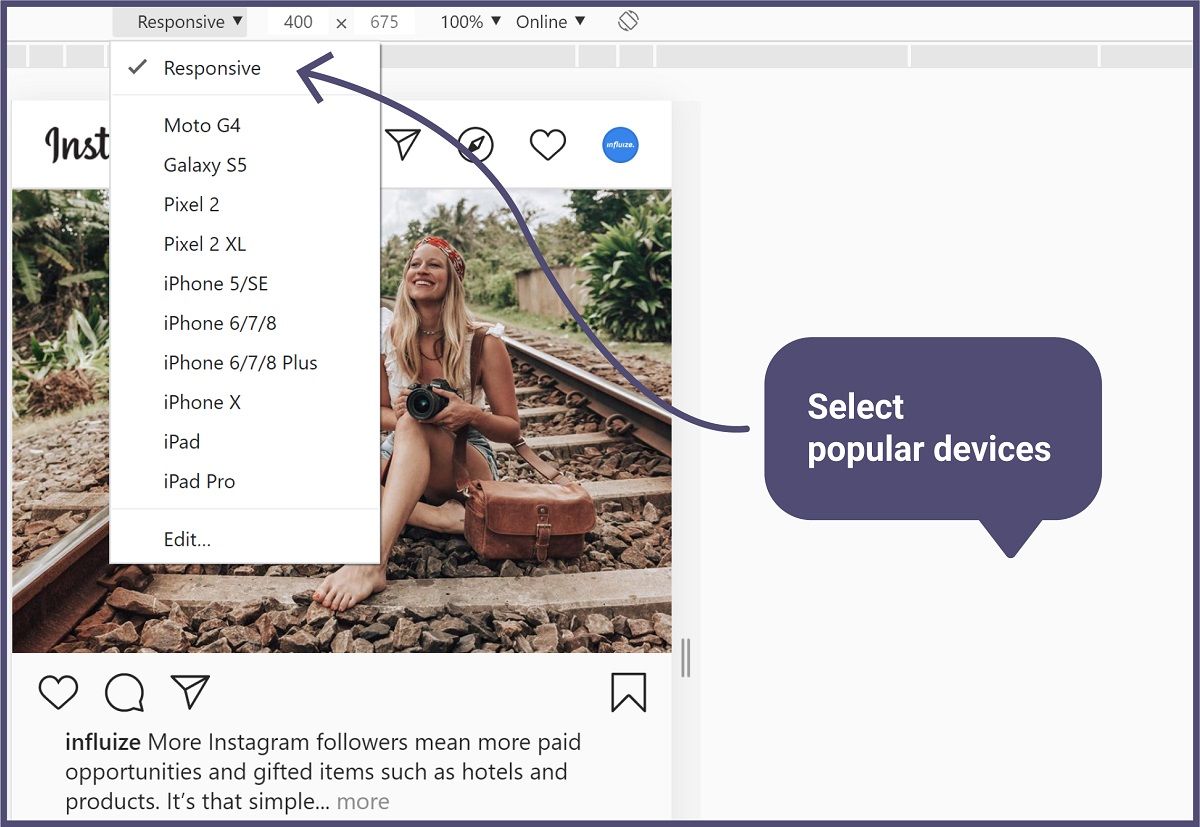Choose Galaxy S5 from device list
The image size is (1200, 827).
[x=245, y=165]
